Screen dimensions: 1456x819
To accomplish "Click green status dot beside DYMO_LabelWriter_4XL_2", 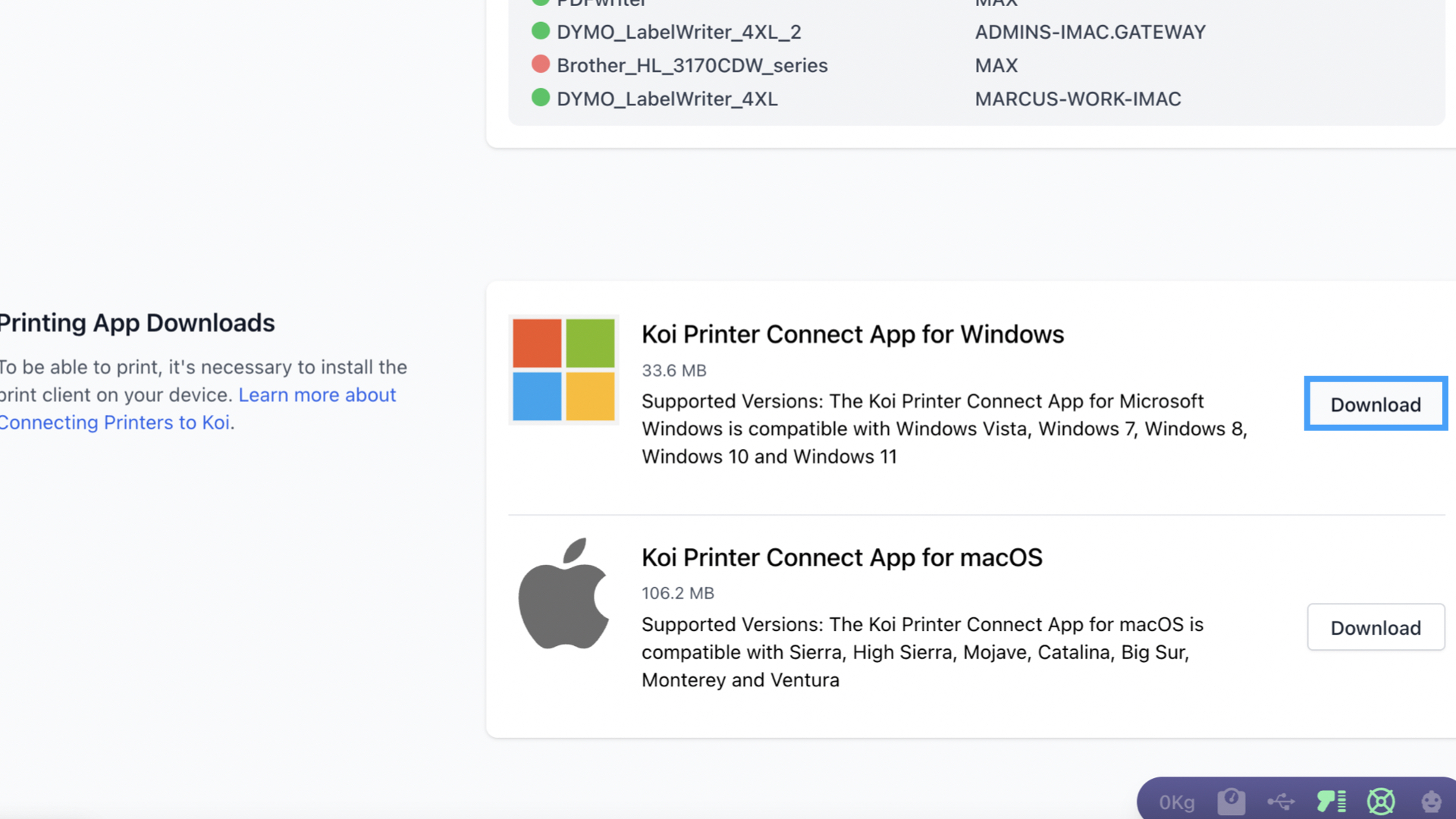I will click(541, 31).
